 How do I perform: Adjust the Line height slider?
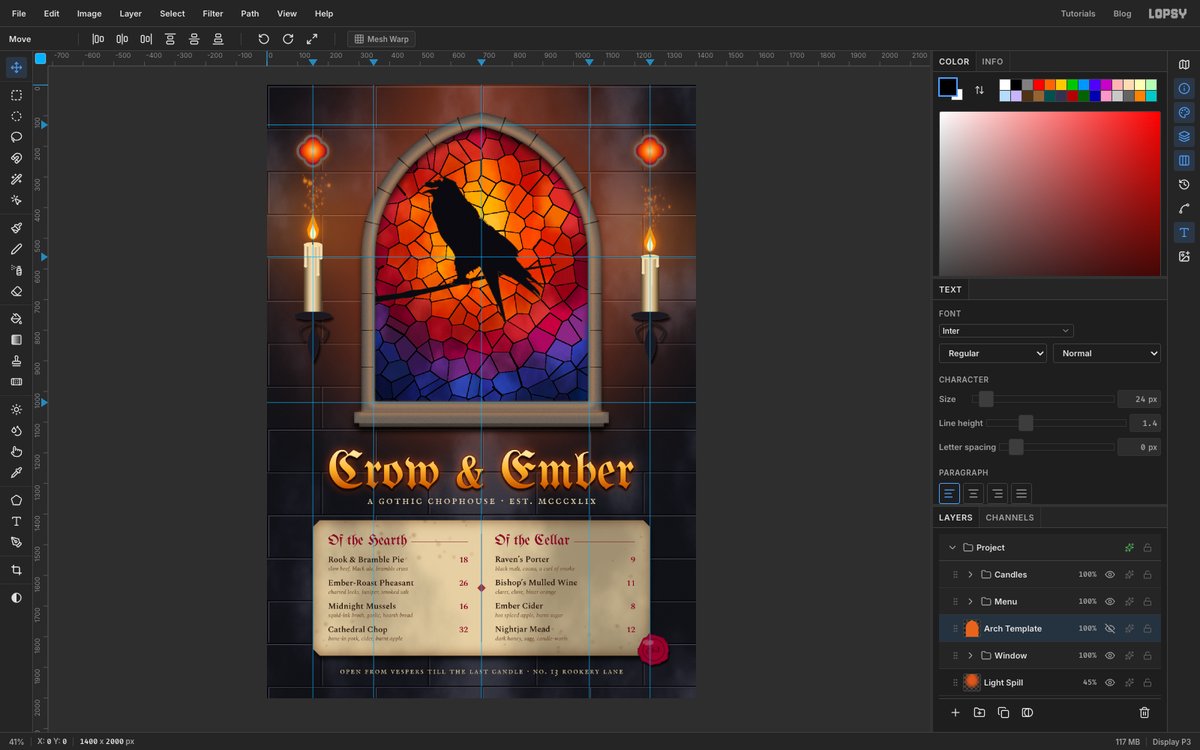[1057, 423]
